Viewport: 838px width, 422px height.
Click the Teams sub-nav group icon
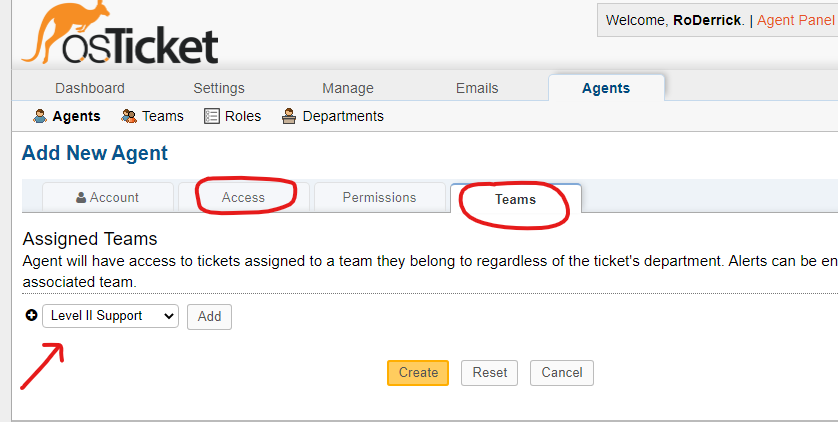point(129,116)
